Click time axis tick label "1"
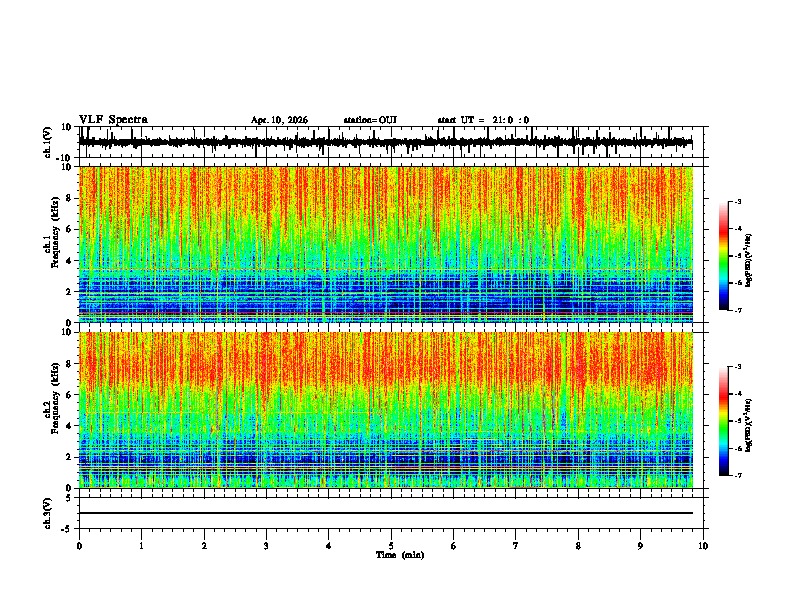792x612 pixels. click(141, 546)
